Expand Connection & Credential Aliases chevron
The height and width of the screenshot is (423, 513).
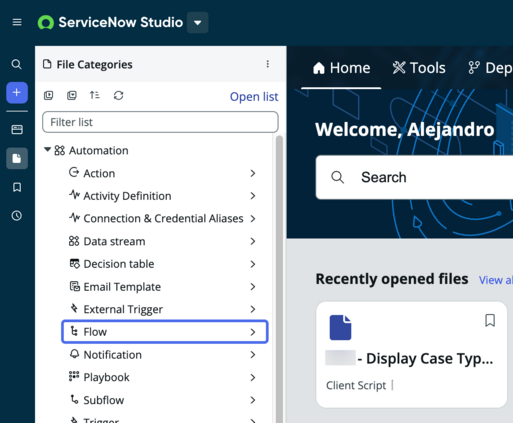(253, 219)
